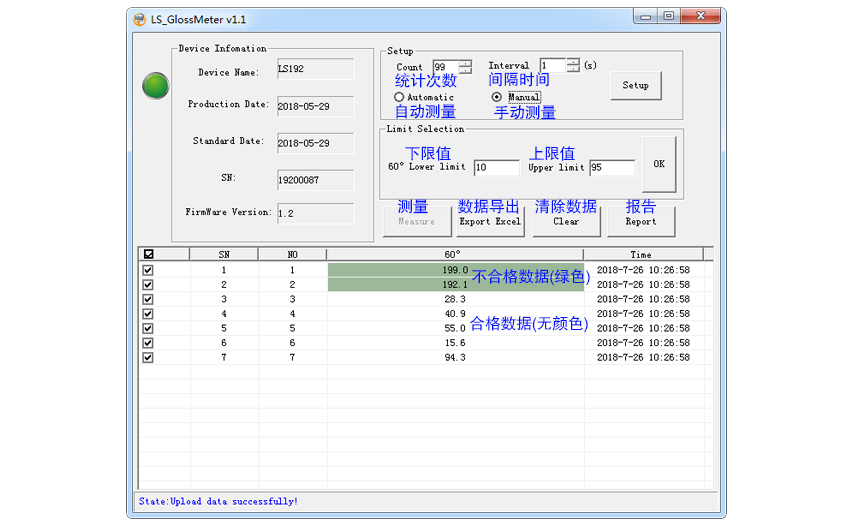Select the Manual measurement radio button
The image size is (847, 525).
point(497,97)
